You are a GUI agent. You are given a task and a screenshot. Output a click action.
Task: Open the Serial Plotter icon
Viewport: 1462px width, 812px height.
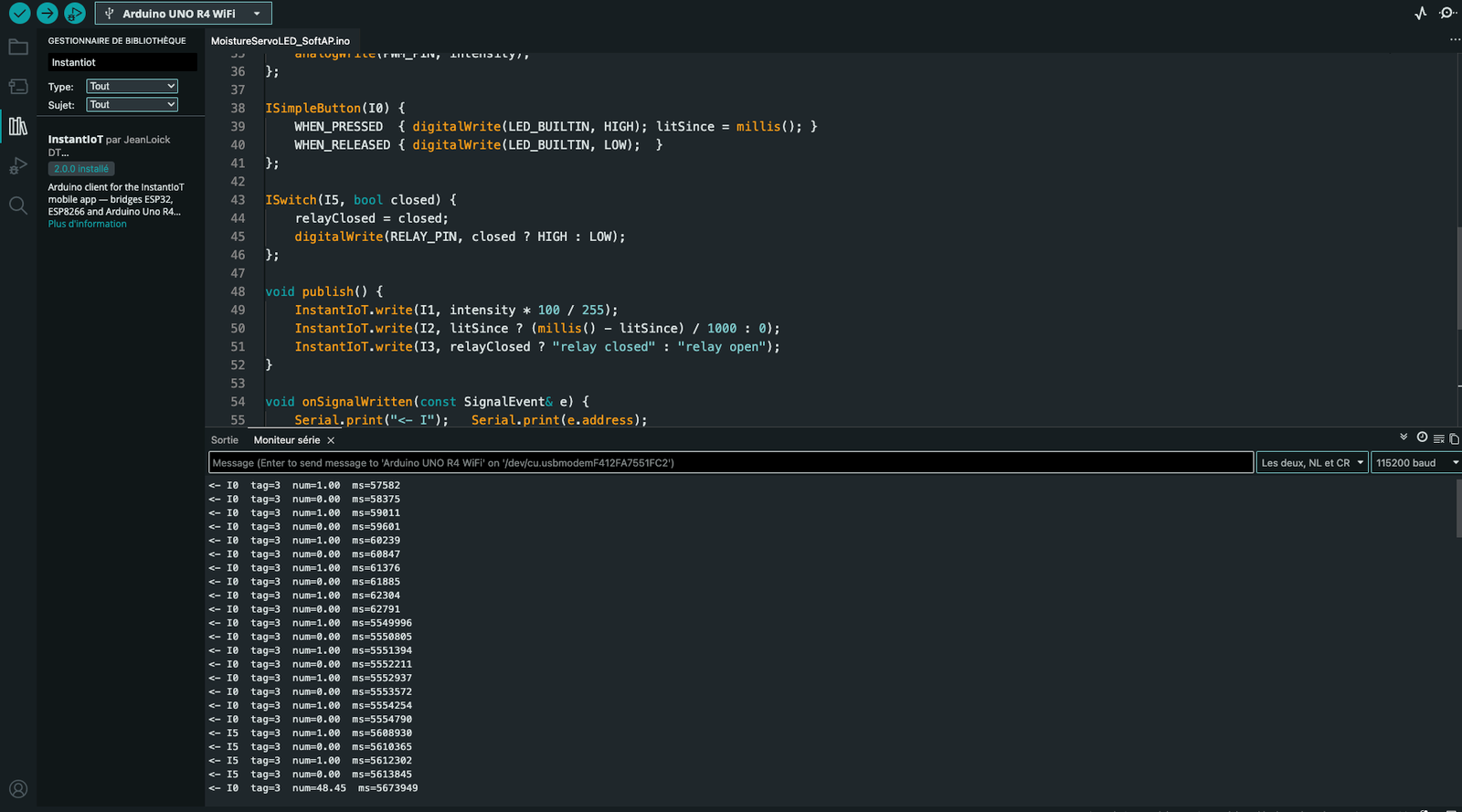tap(1421, 13)
